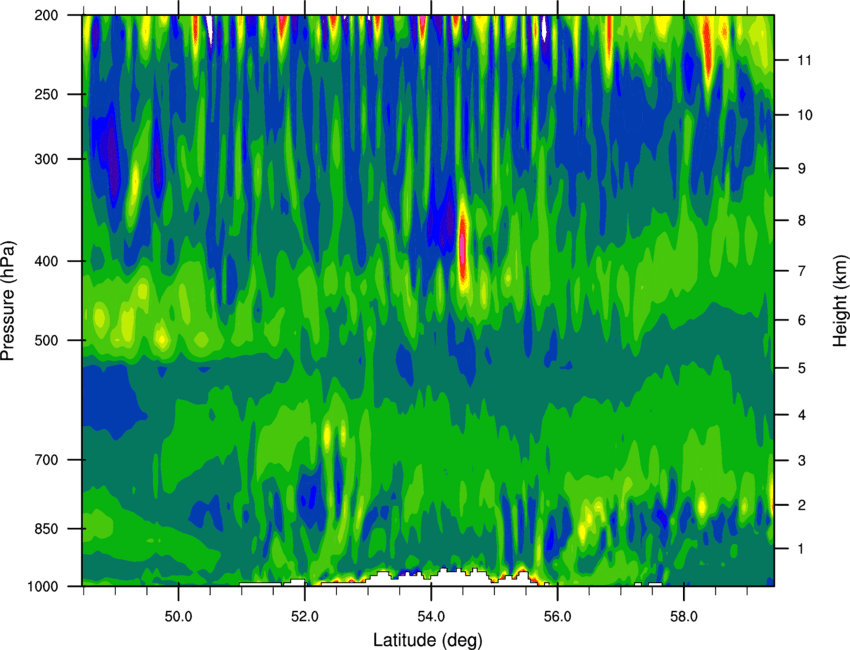This screenshot has width=850, height=650.
Task: Select the 1000 pressure tick label
Action: (x=43, y=586)
